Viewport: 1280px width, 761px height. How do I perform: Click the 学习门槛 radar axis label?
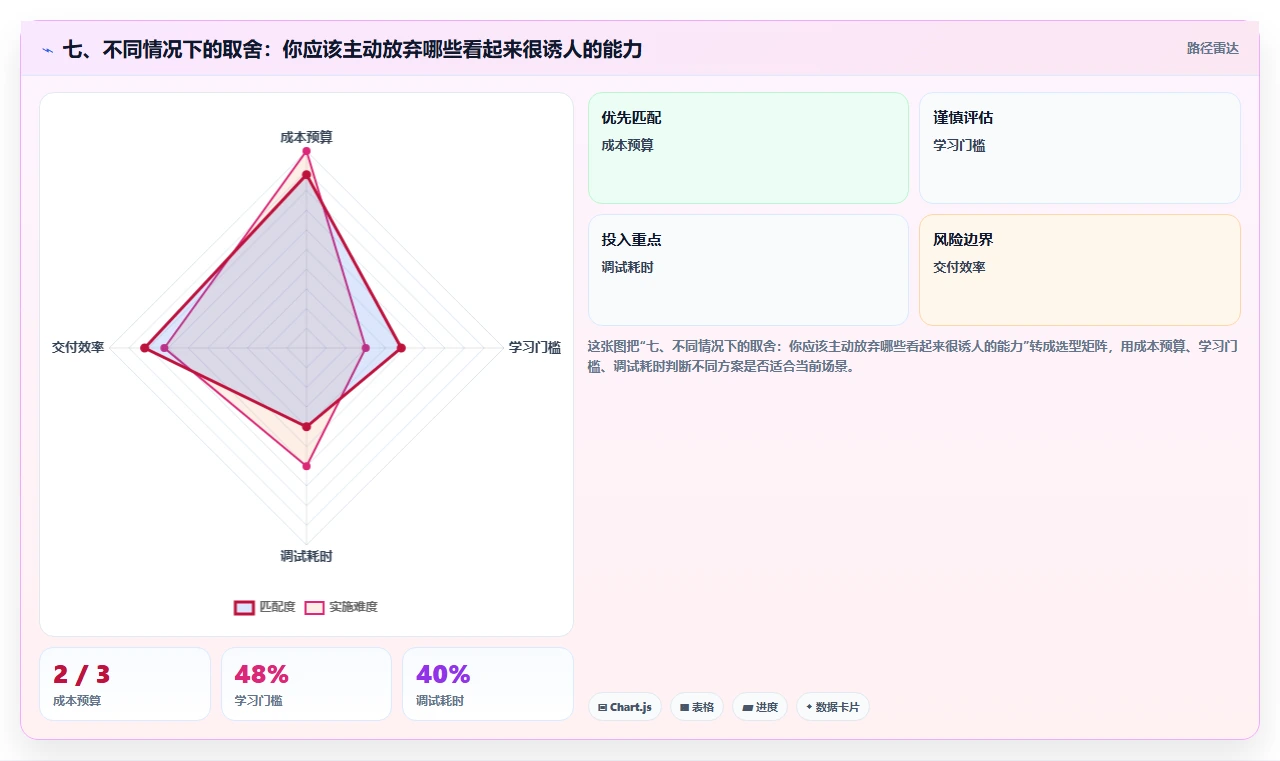click(535, 348)
